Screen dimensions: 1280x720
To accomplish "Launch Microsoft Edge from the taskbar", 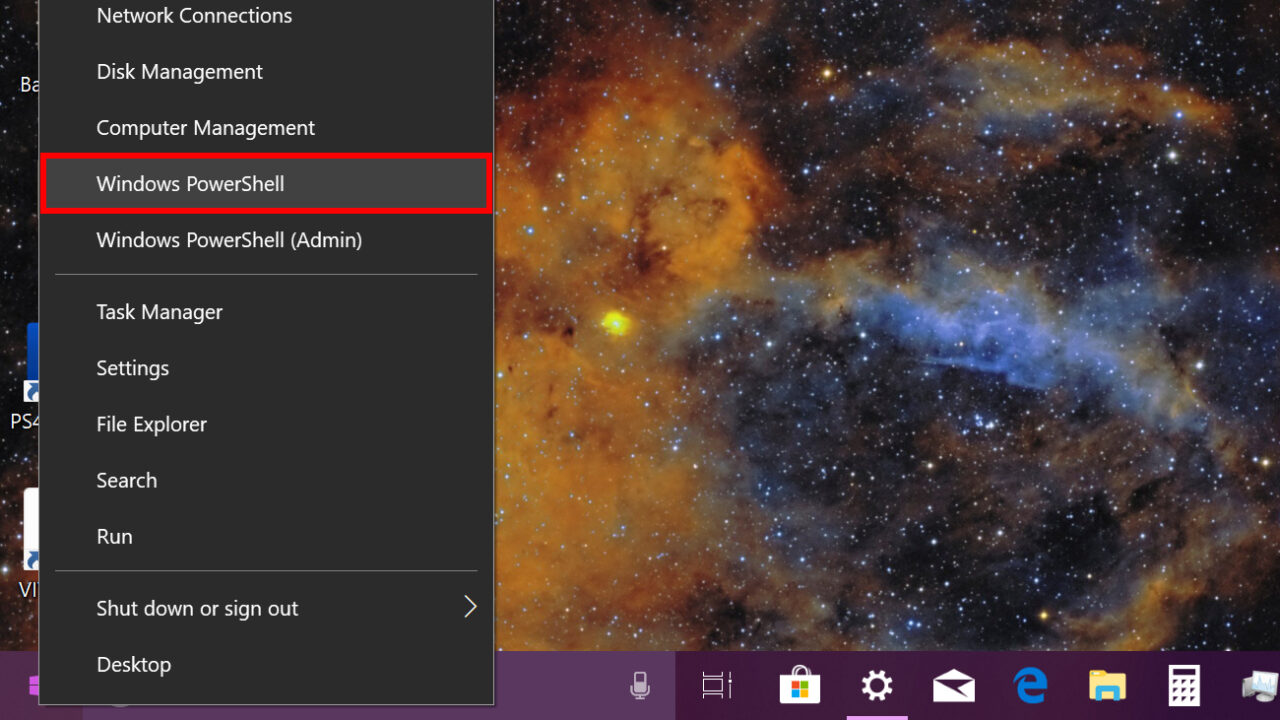I will click(x=1030, y=686).
